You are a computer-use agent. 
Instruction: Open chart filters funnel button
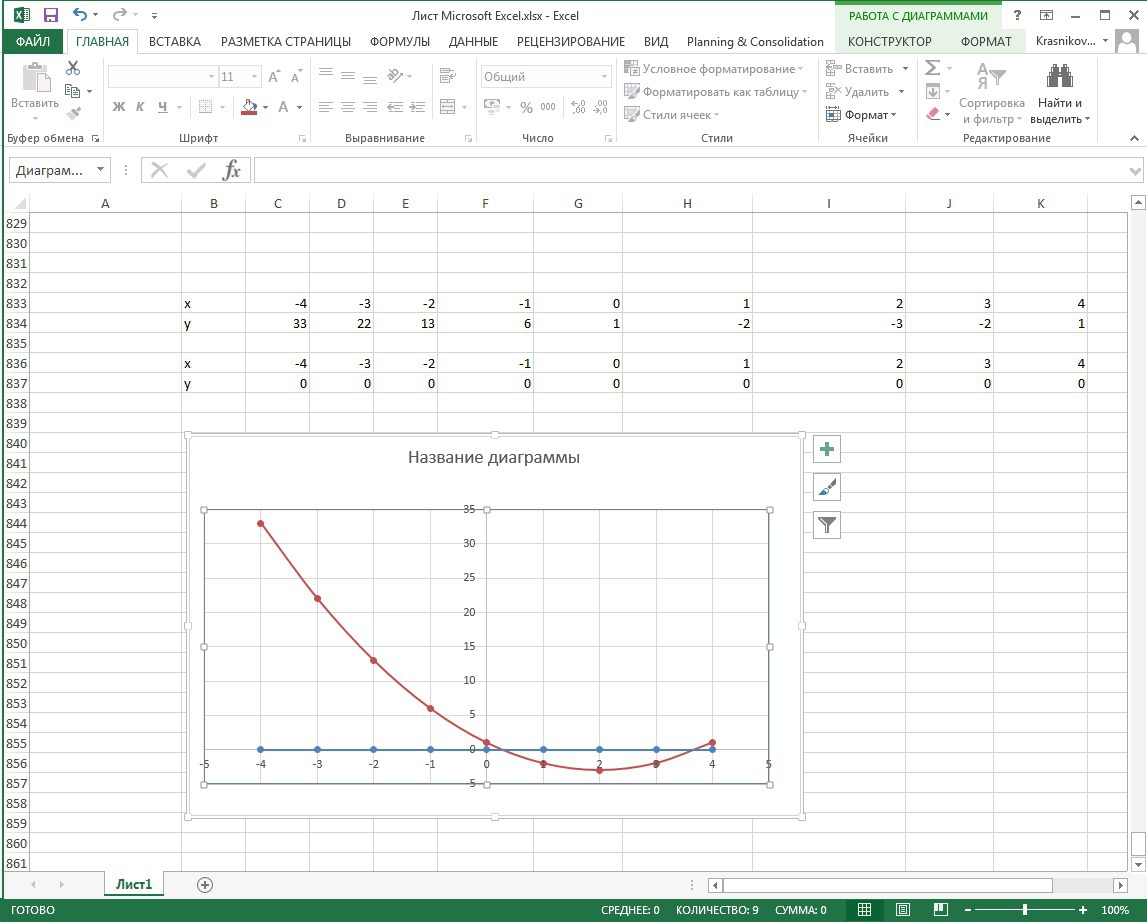[x=826, y=524]
